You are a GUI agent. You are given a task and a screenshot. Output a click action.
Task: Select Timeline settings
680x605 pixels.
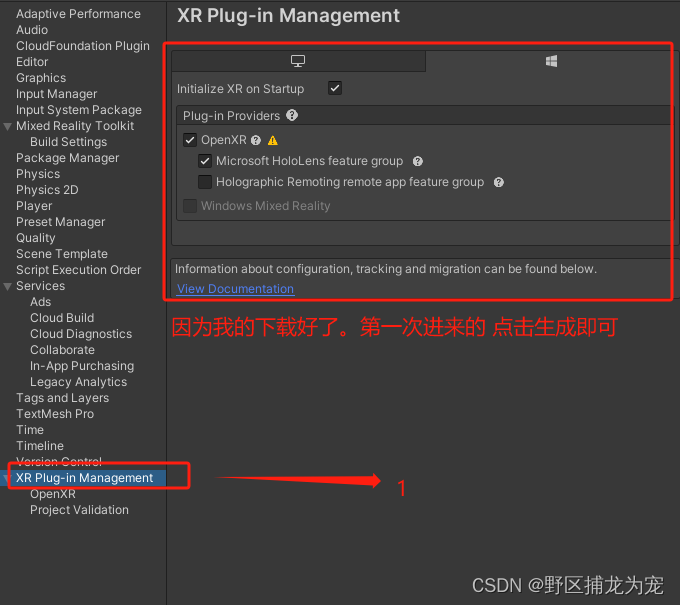point(40,446)
